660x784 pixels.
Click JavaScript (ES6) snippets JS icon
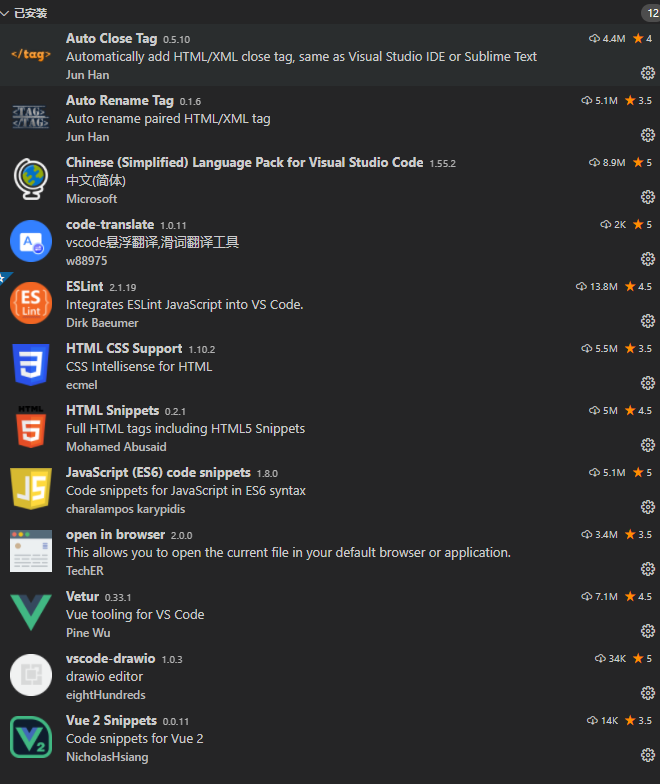coord(31,489)
